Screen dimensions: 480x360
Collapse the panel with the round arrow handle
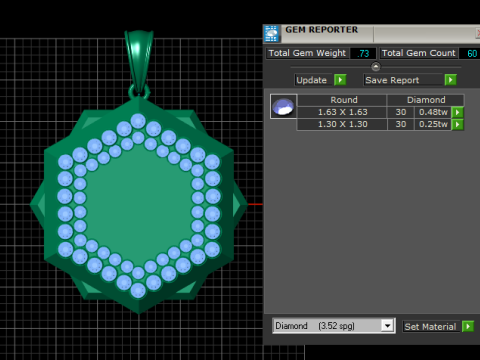coord(376,67)
